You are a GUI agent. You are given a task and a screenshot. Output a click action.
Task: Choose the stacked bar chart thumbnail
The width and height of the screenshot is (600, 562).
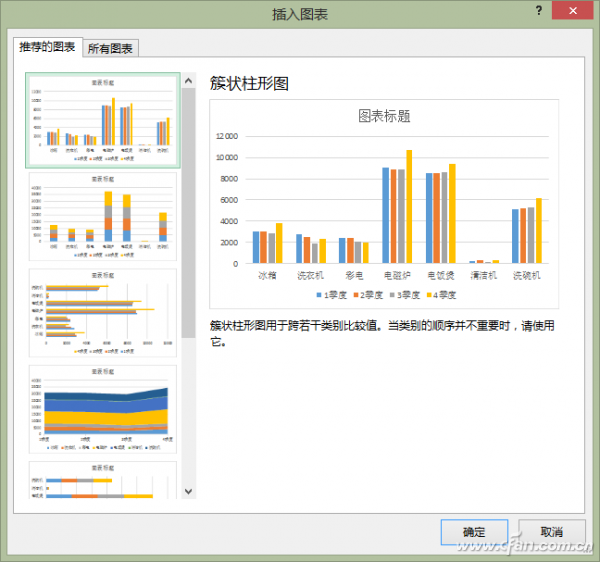[103, 480]
